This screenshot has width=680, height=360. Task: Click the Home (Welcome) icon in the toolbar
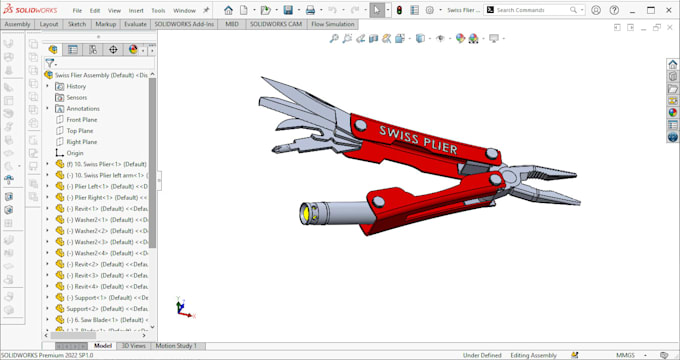tap(228, 10)
